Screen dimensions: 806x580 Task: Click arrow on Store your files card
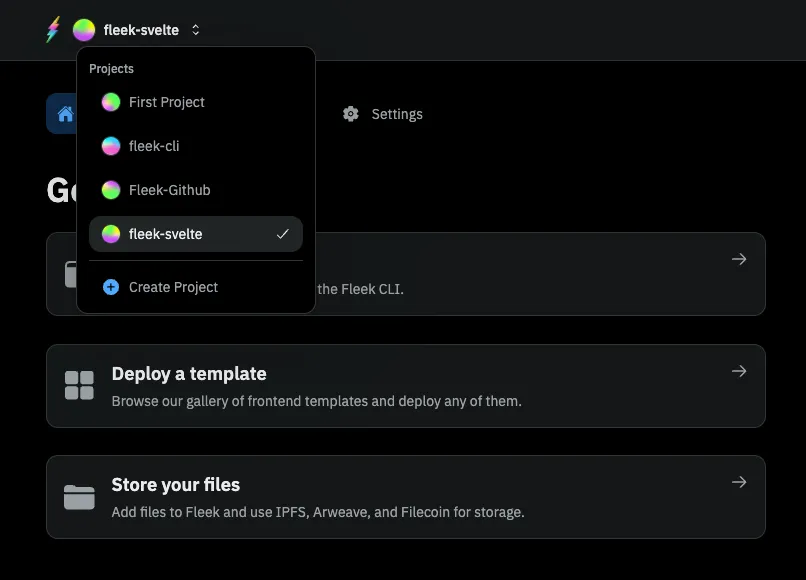pos(739,483)
